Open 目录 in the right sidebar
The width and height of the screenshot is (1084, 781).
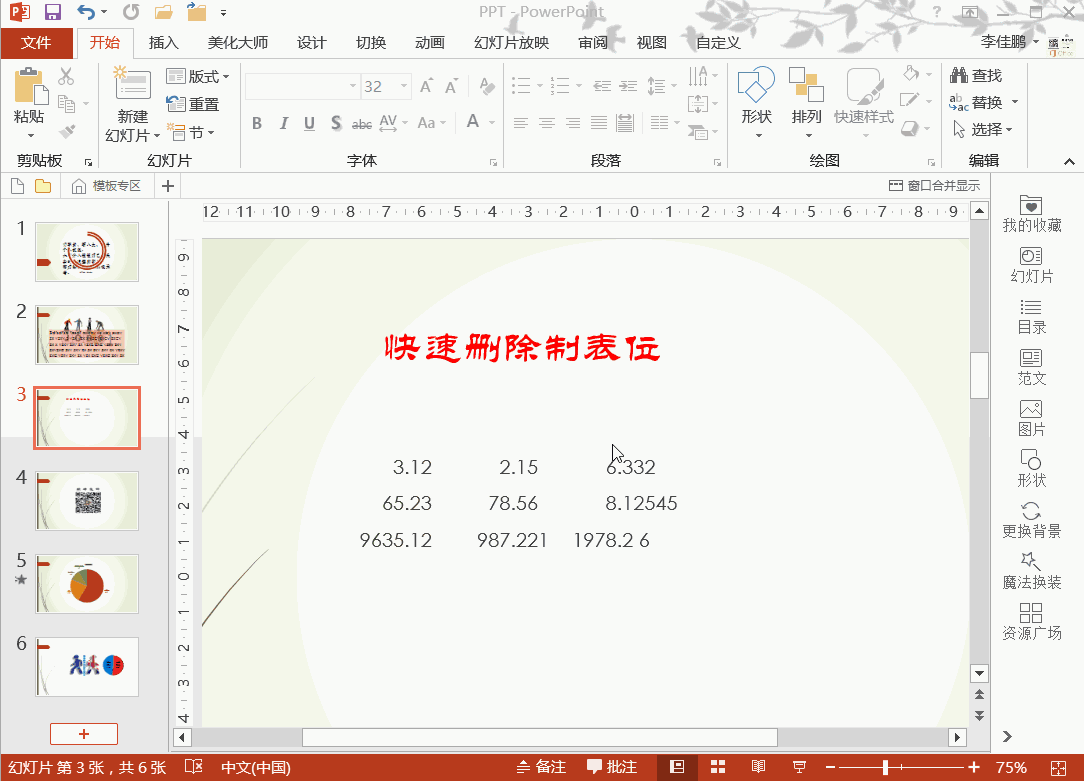point(1031,317)
